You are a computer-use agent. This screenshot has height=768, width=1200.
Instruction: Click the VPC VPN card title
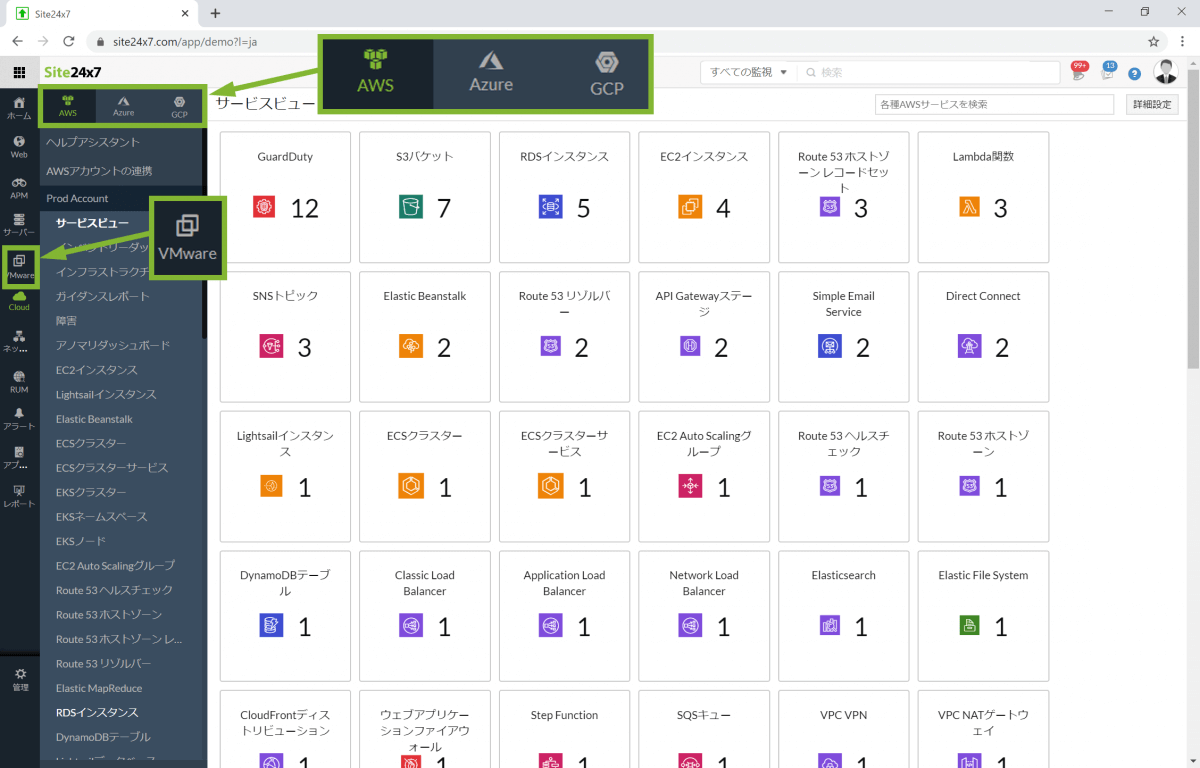(x=843, y=715)
